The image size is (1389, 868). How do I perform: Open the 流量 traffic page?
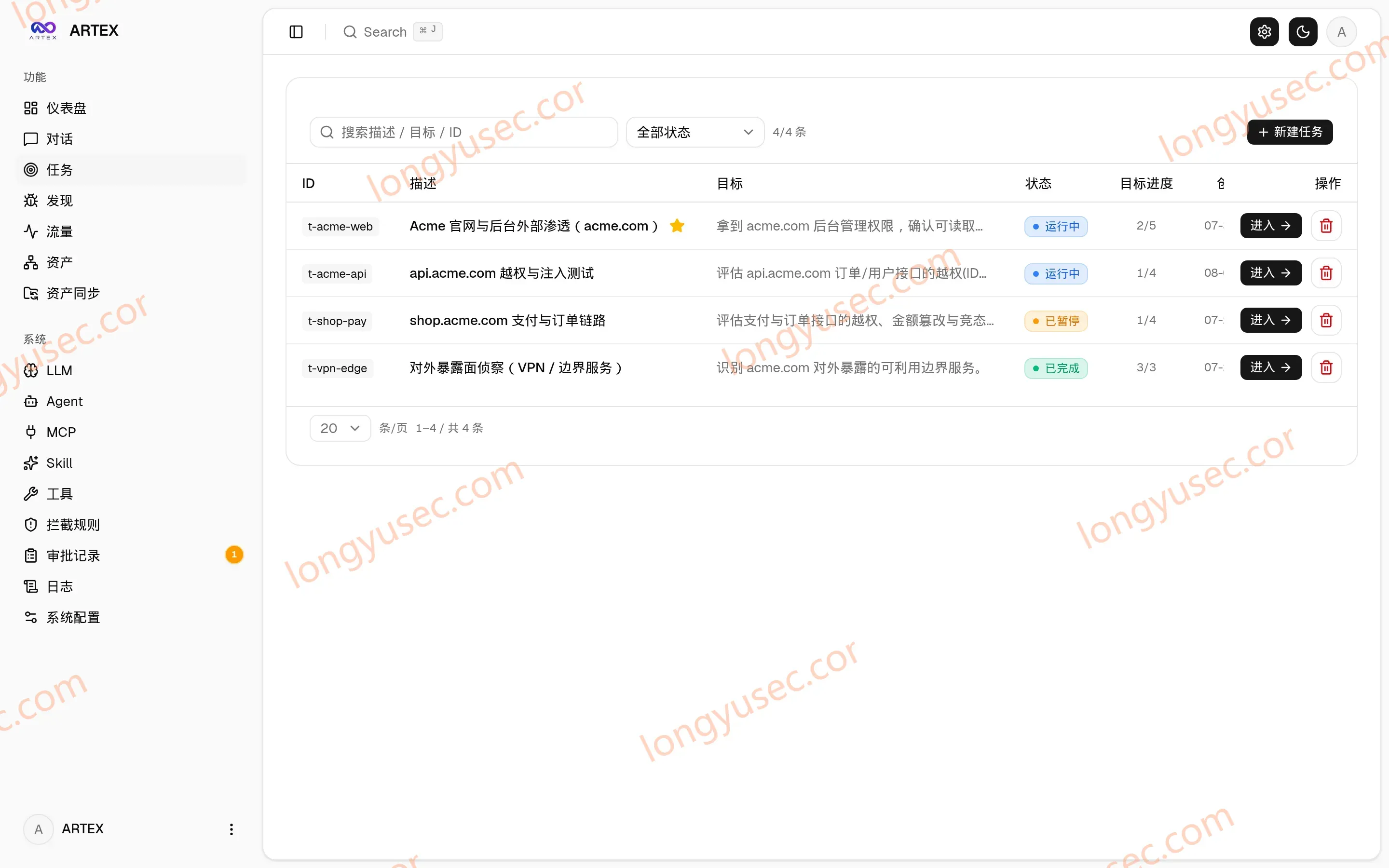click(x=131, y=231)
